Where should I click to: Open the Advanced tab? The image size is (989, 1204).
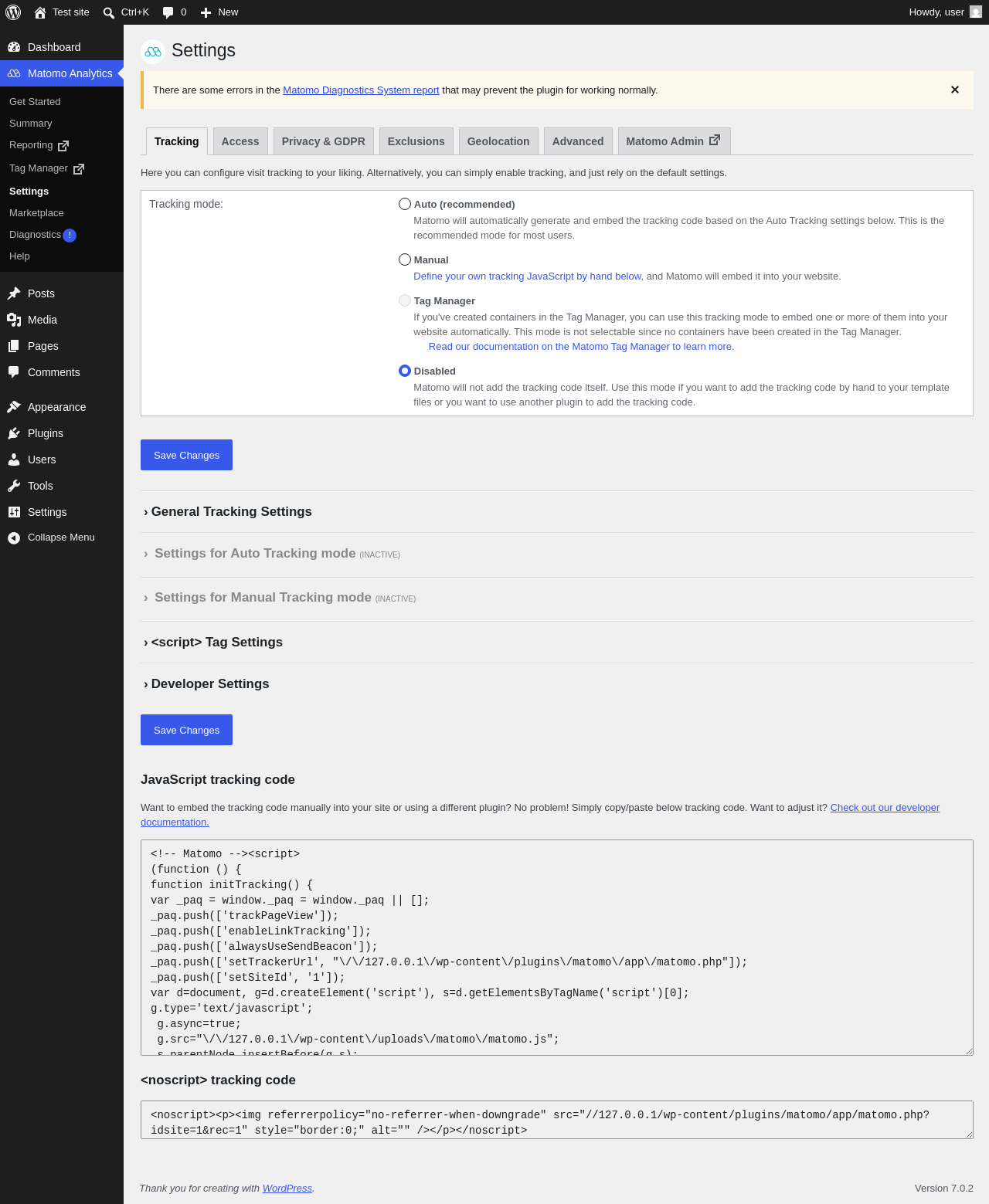click(578, 141)
